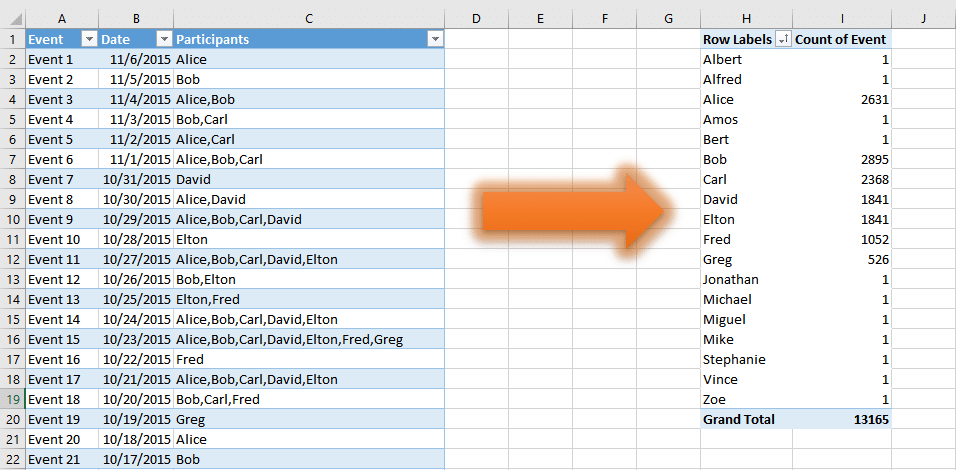
Task: Click pivot count value 526
Action: coord(842,260)
